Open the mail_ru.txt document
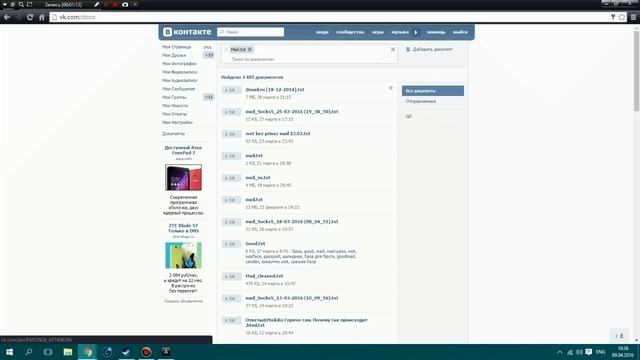The height and width of the screenshot is (360, 640). click(258, 178)
